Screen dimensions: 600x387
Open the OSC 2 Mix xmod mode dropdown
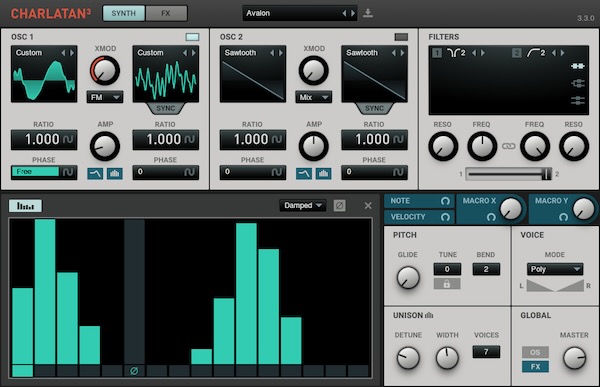click(x=313, y=97)
